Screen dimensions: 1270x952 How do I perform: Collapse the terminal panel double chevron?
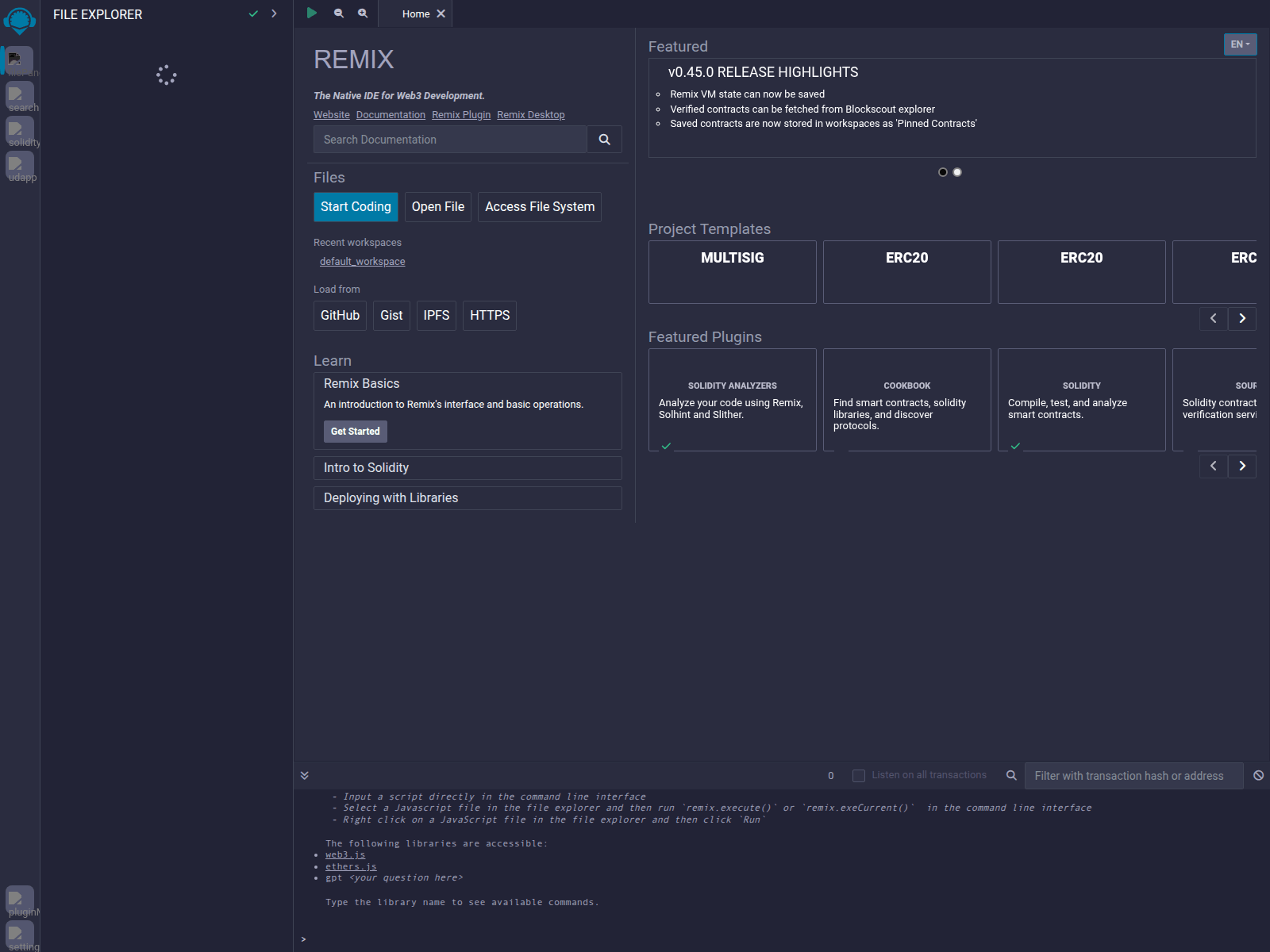point(305,776)
